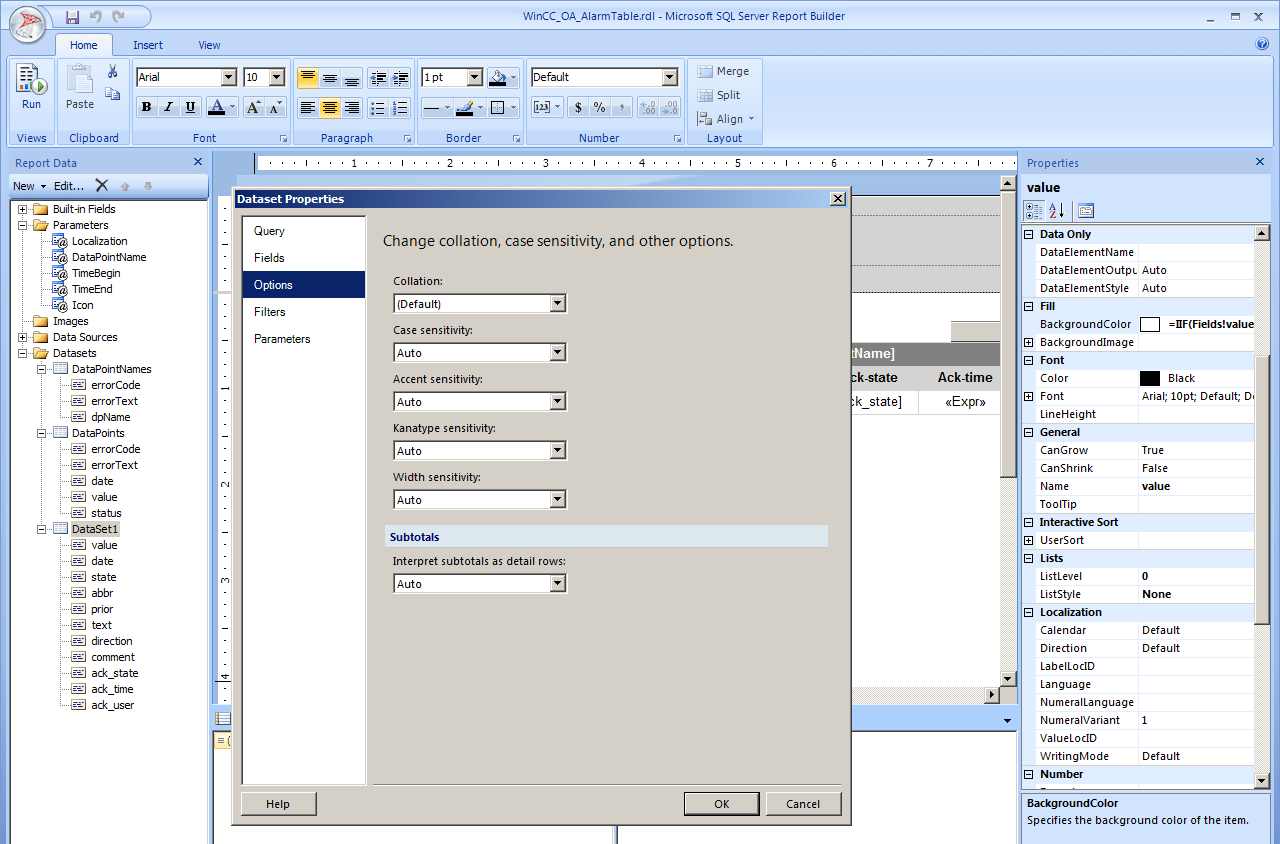The height and width of the screenshot is (844, 1280).
Task: Switch to the Insert ribbon tab
Action: click(x=147, y=45)
